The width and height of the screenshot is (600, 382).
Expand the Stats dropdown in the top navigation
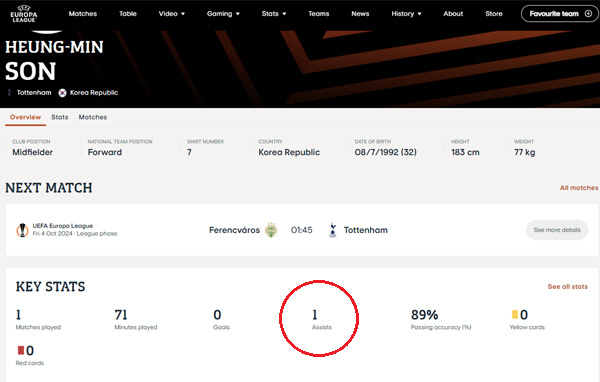pyautogui.click(x=274, y=14)
